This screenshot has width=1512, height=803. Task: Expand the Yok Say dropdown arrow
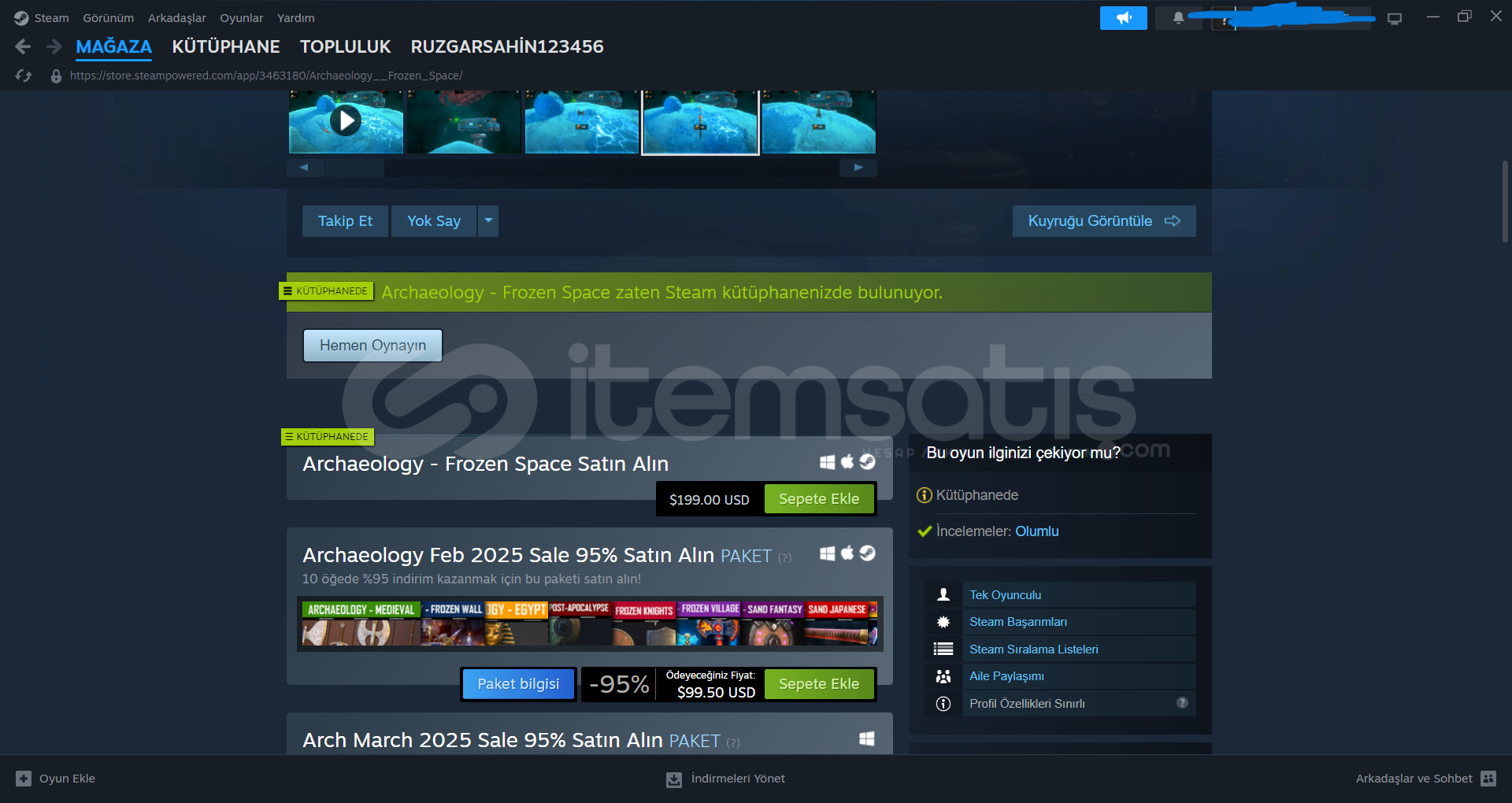click(x=488, y=221)
